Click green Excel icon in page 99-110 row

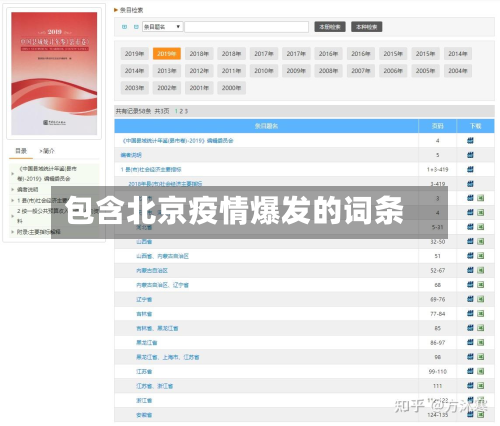[x=480, y=371]
